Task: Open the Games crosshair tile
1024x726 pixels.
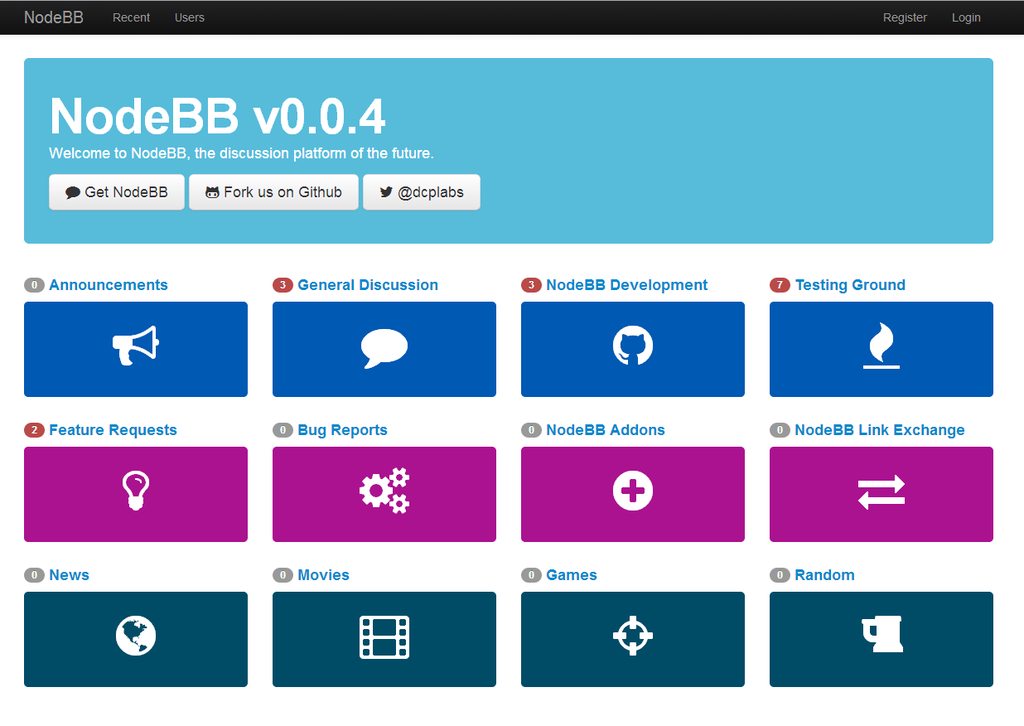Action: click(633, 639)
